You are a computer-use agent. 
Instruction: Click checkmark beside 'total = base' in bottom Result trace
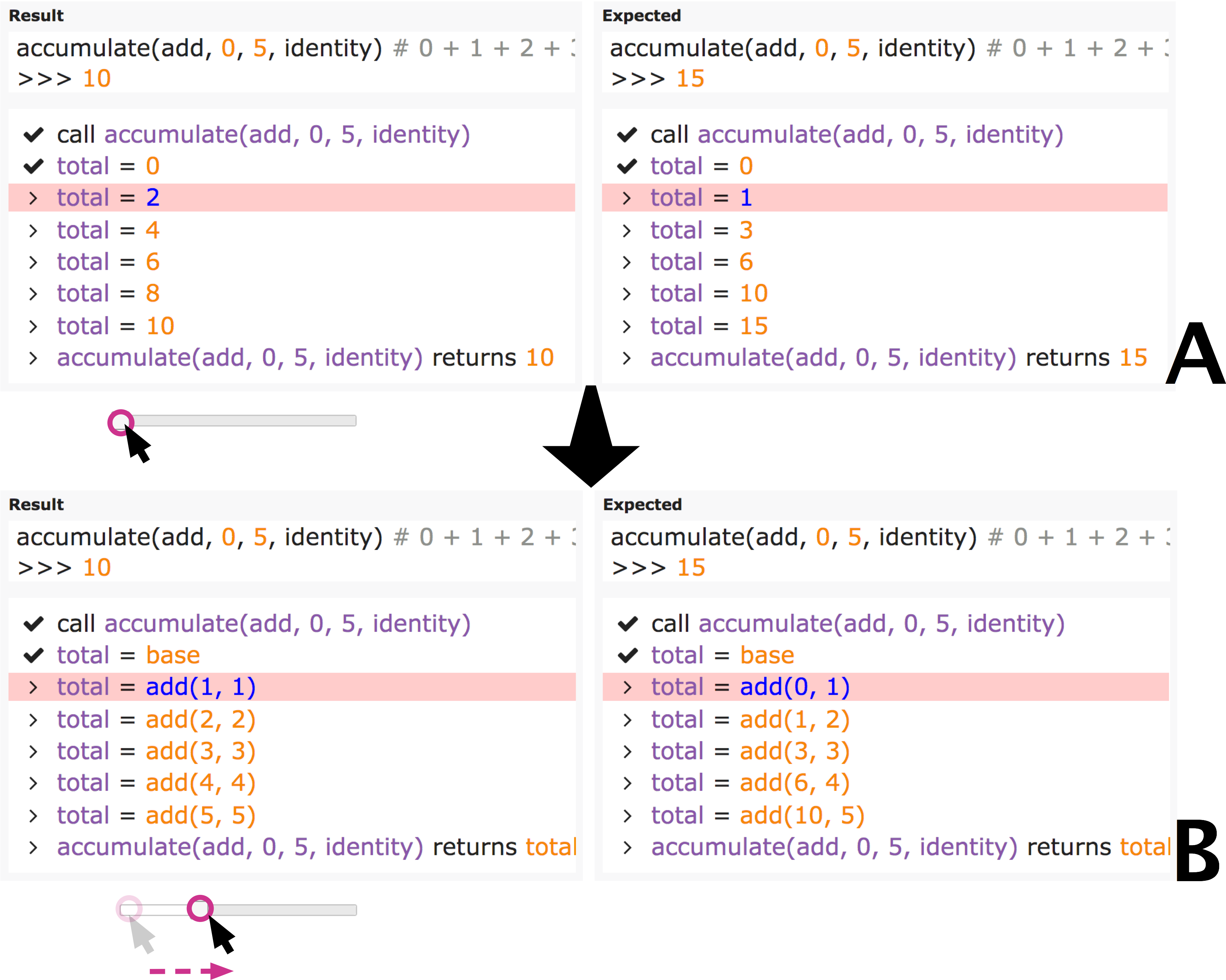click(34, 655)
